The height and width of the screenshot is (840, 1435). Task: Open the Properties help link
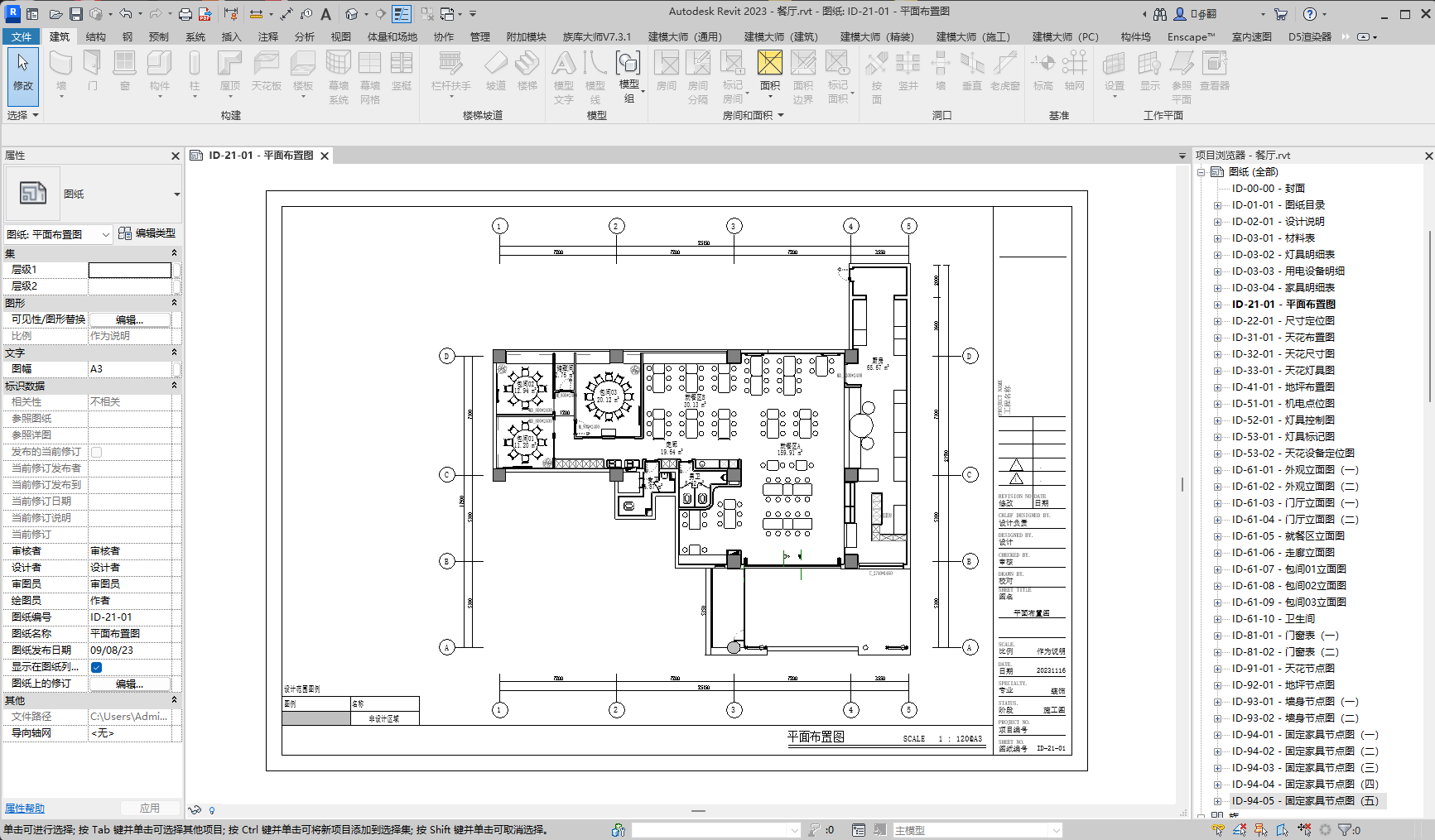[x=25, y=809]
